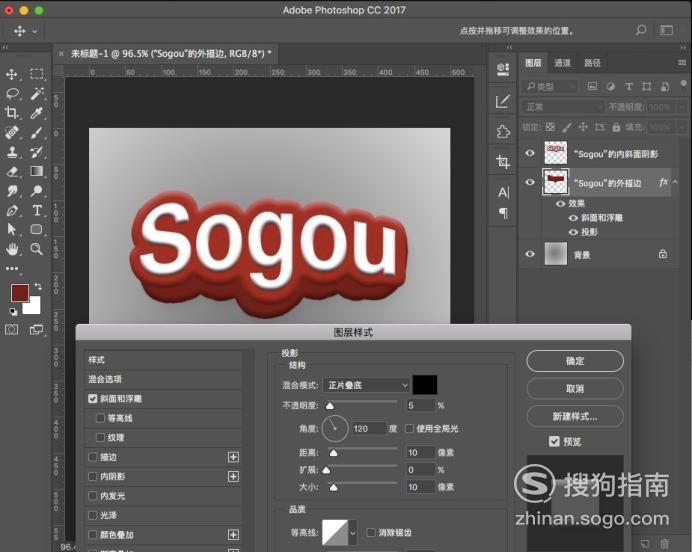This screenshot has height=552, width=692.
Task: Filter layers by type layers
Action: click(629, 86)
